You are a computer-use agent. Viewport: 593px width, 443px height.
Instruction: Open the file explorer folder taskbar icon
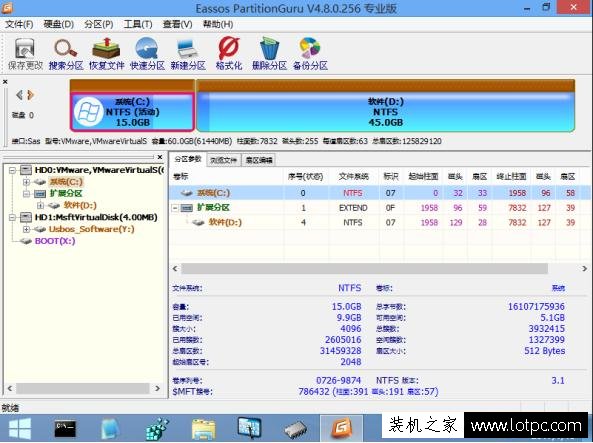pos(203,429)
